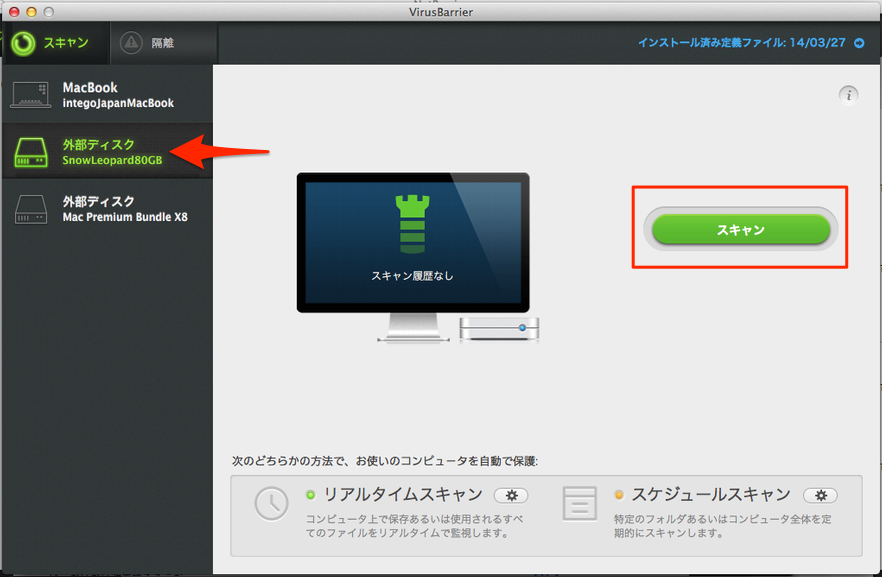The width and height of the screenshot is (882, 577).
Task: Click スキャン履歴なし text on monitor
Action: 412,276
